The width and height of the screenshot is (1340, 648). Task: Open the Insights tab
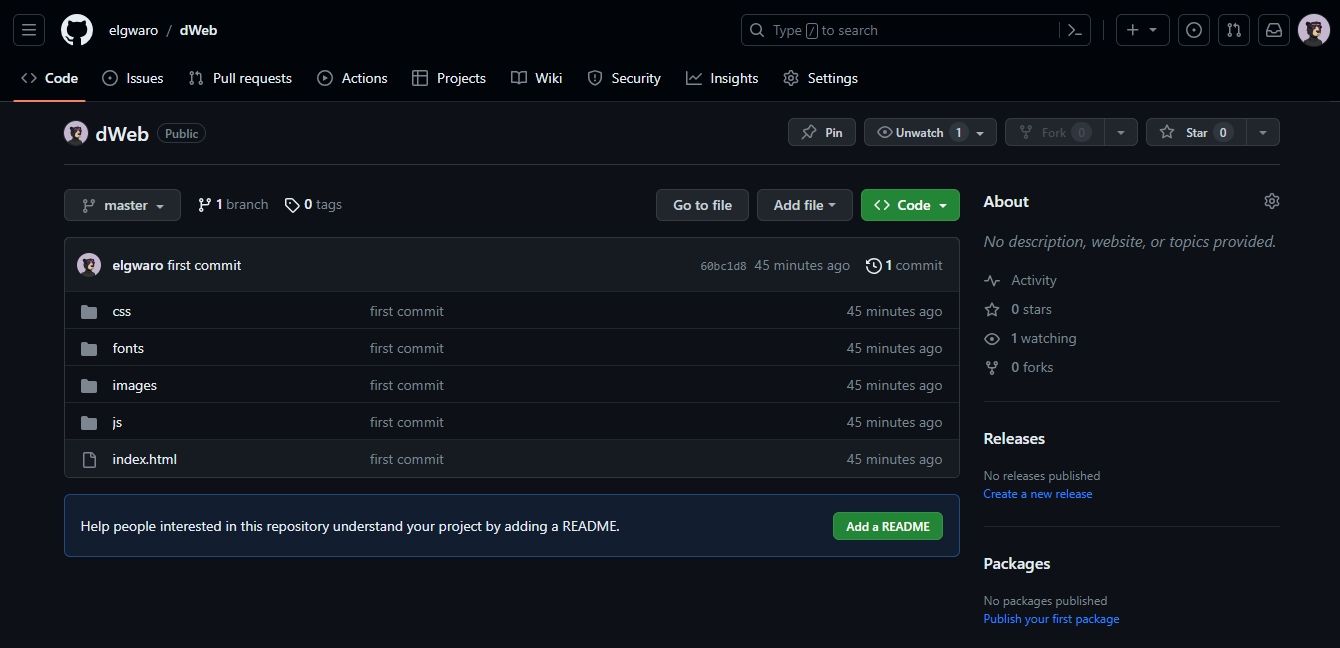click(x=722, y=78)
